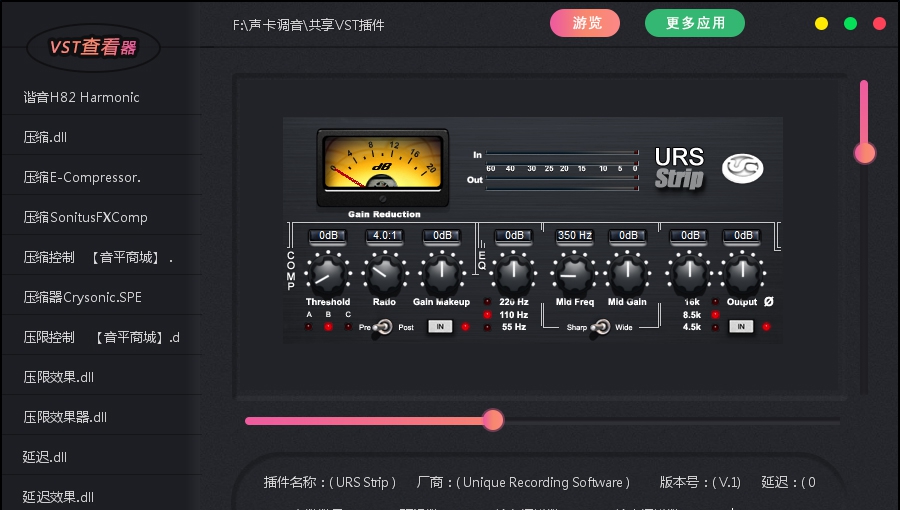900x510 pixels.
Task: Select compressor mode B LED
Action: (328, 327)
